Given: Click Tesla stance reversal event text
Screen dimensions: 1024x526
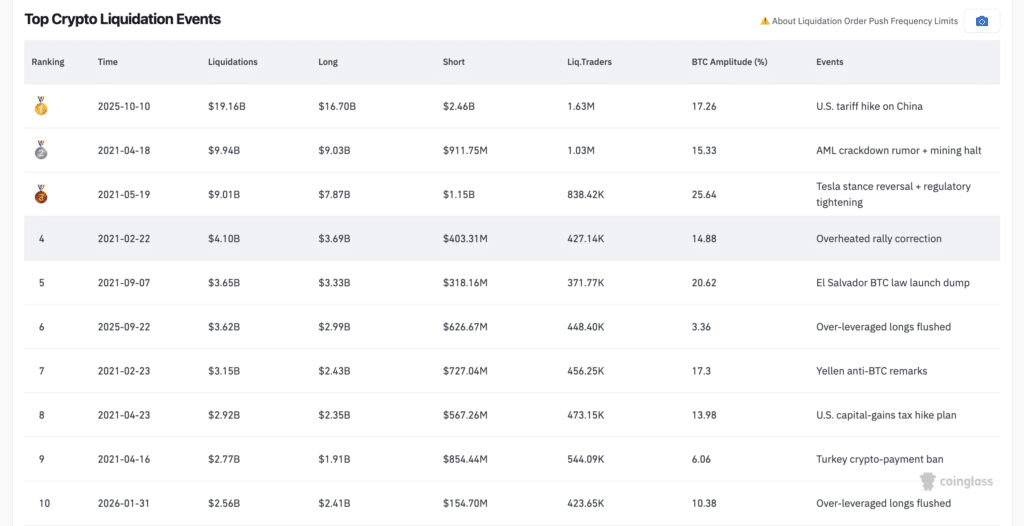Looking at the screenshot, I should coord(893,194).
